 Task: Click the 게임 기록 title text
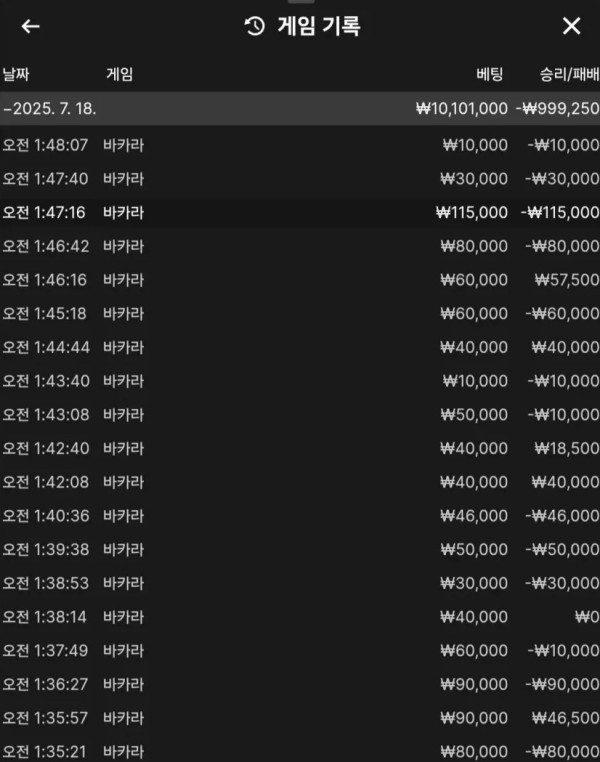(319, 26)
